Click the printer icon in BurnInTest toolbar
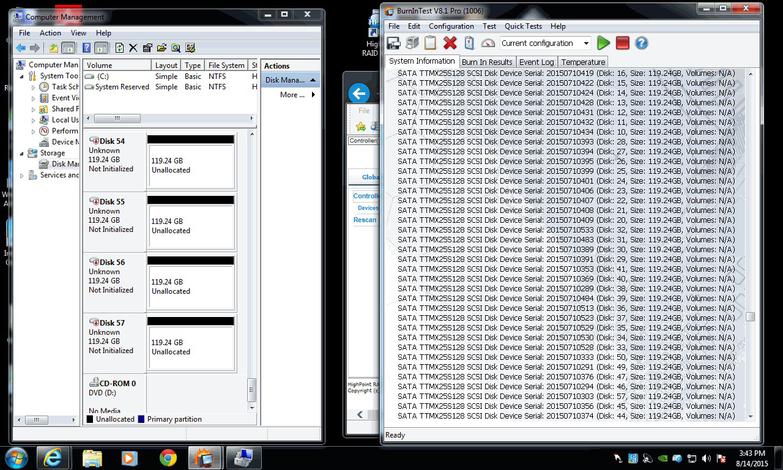783x470 pixels. [412, 43]
